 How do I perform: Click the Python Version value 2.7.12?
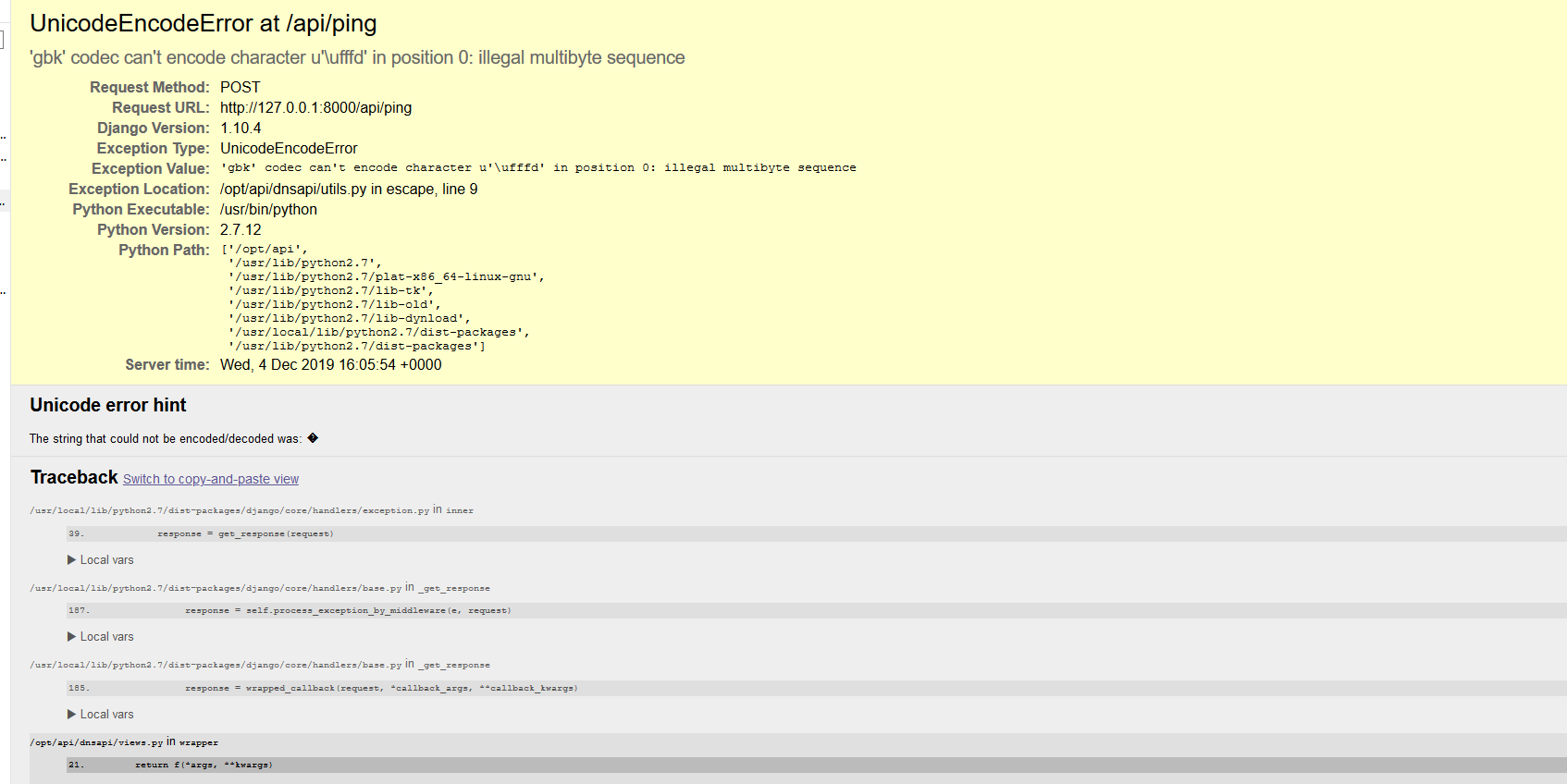coord(241,229)
